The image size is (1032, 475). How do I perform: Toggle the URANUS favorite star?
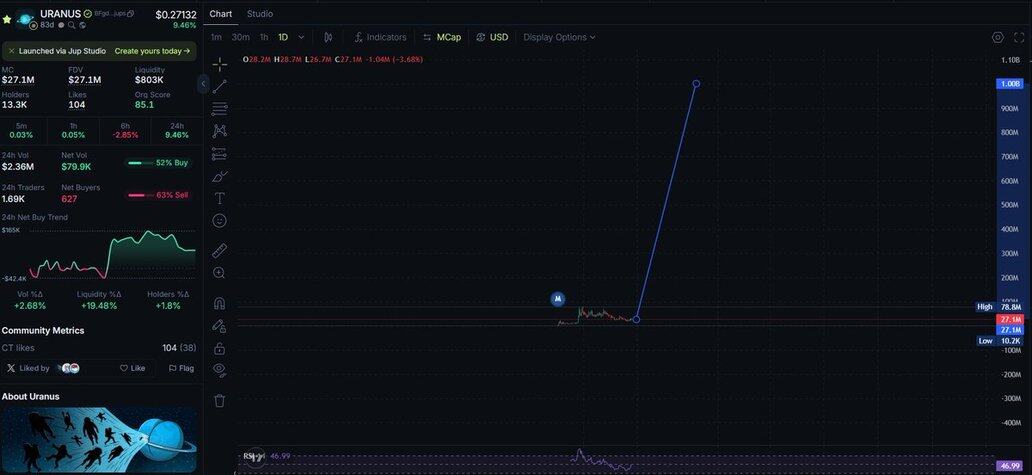click(x=7, y=18)
